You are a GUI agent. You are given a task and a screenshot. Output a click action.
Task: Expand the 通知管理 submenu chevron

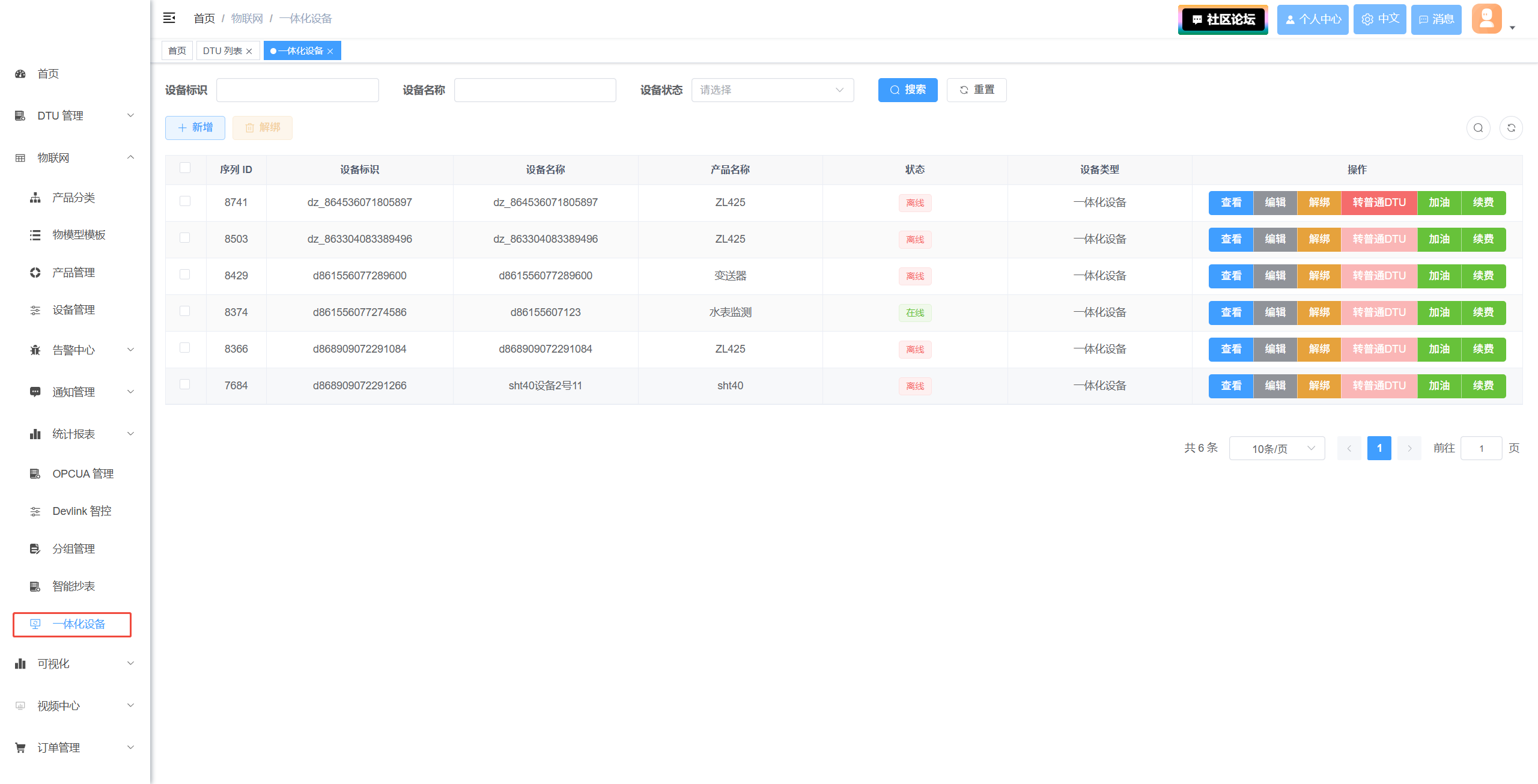pos(130,392)
